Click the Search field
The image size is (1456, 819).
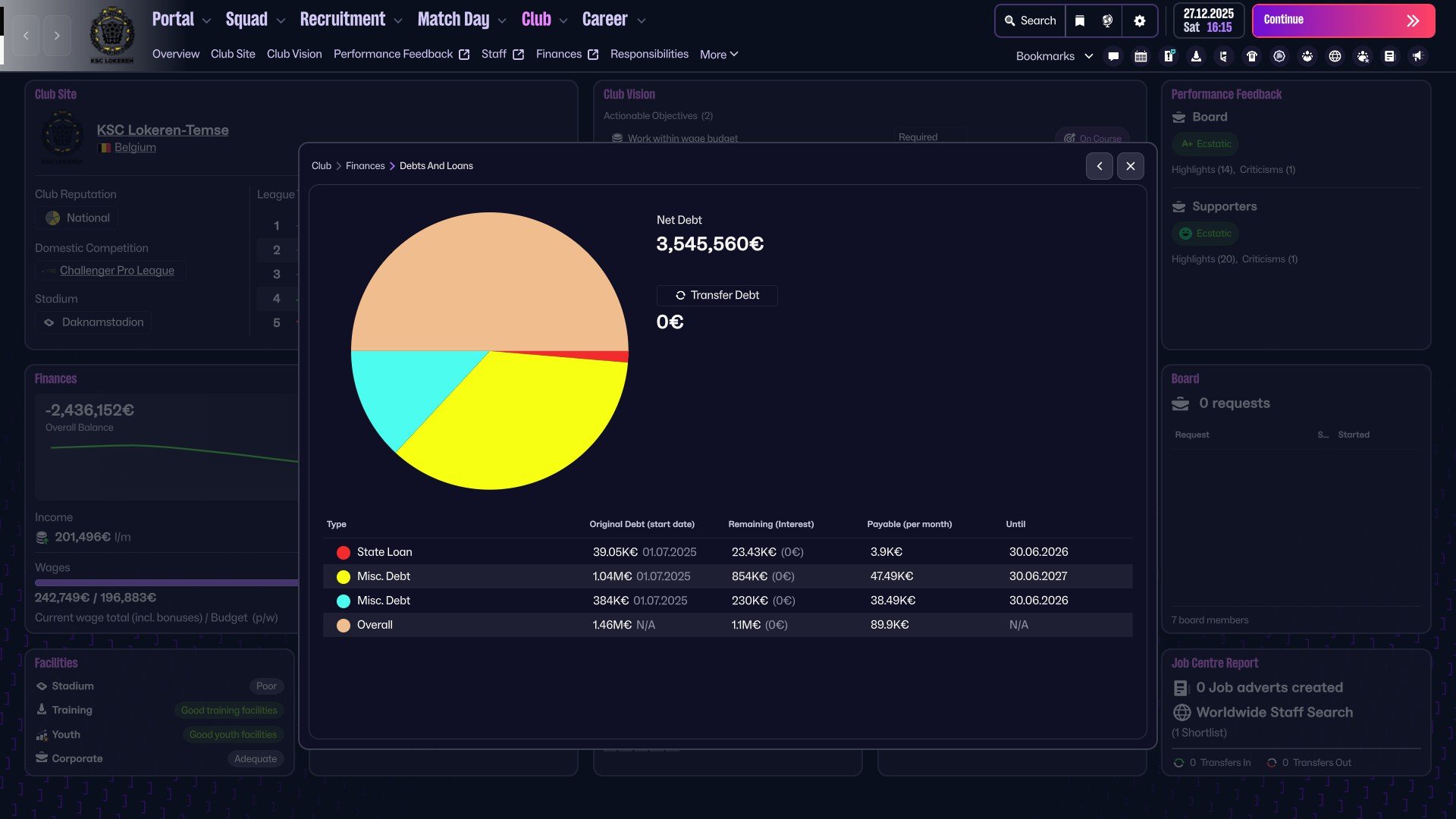click(1030, 21)
